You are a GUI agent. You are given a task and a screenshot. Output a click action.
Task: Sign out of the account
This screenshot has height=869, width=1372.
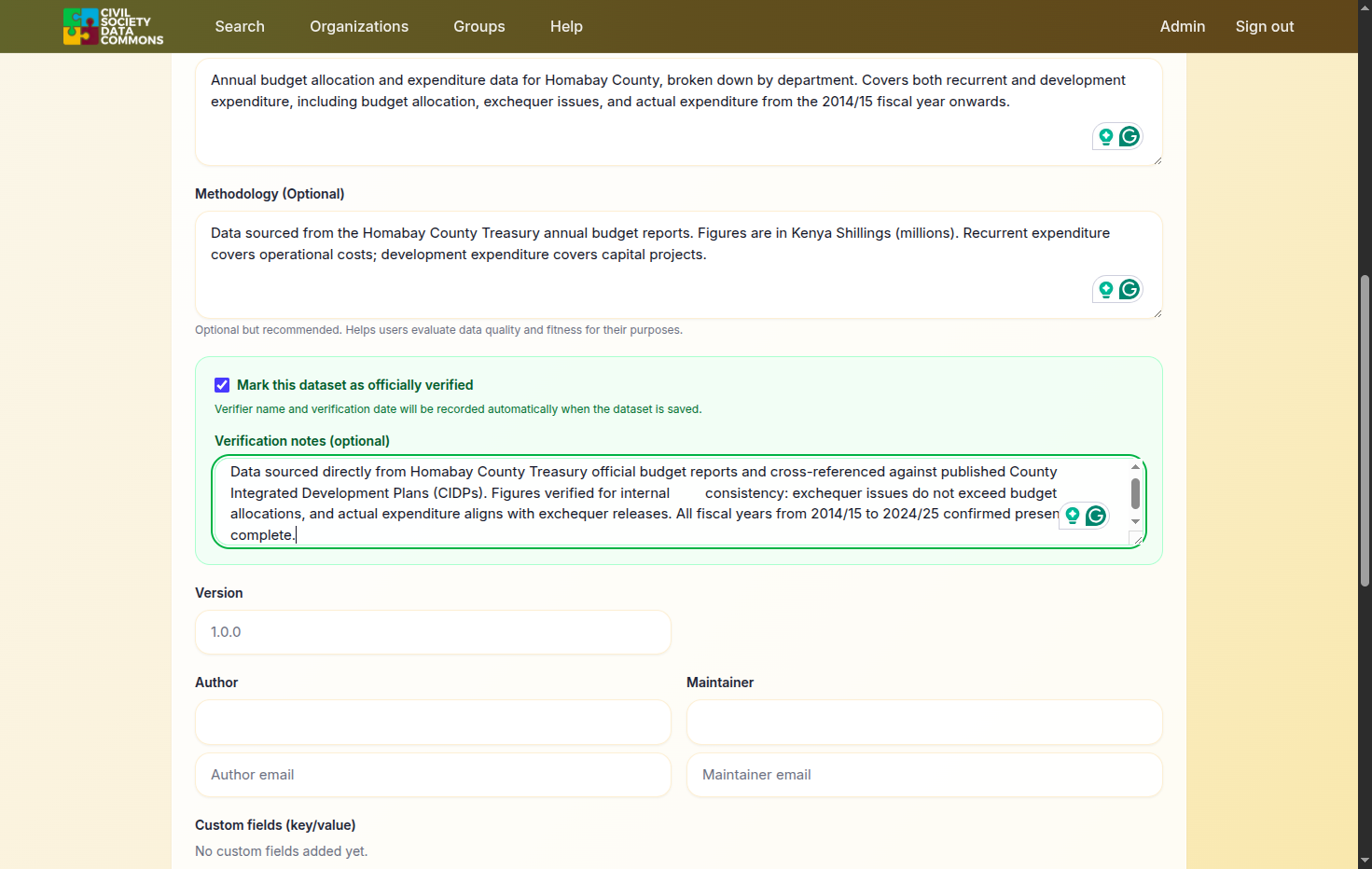pos(1265,26)
